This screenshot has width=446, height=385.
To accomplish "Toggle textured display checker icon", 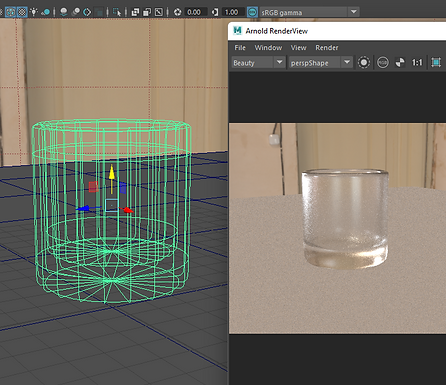I will tap(22, 12).
